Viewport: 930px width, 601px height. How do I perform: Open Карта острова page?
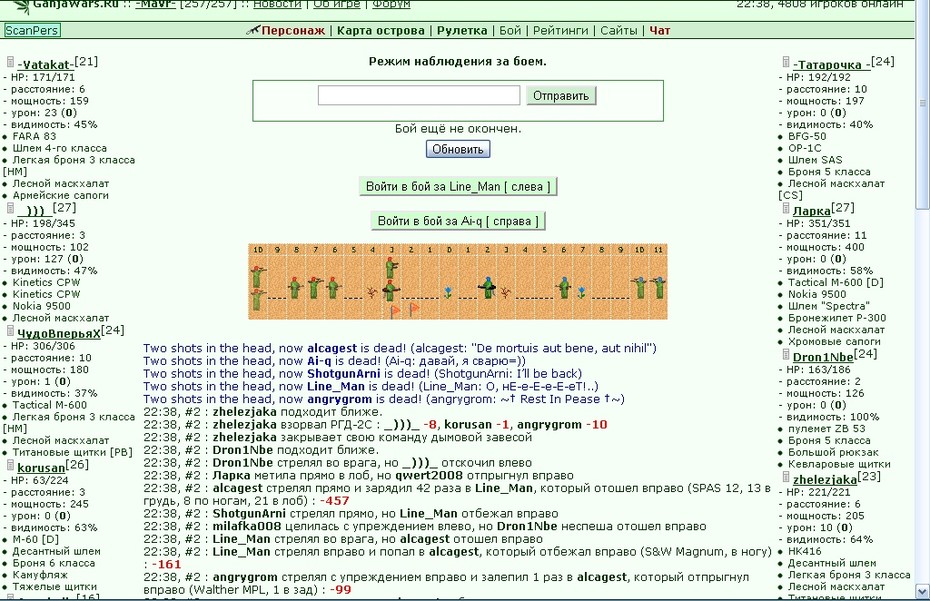coord(381,30)
